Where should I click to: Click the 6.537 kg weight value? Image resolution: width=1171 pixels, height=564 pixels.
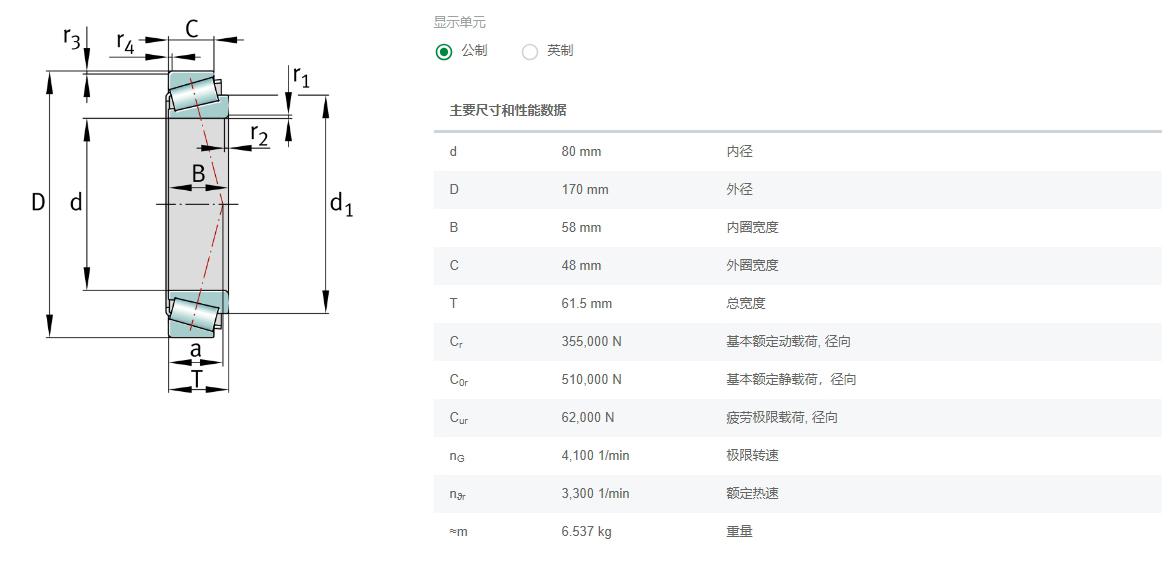(x=586, y=532)
